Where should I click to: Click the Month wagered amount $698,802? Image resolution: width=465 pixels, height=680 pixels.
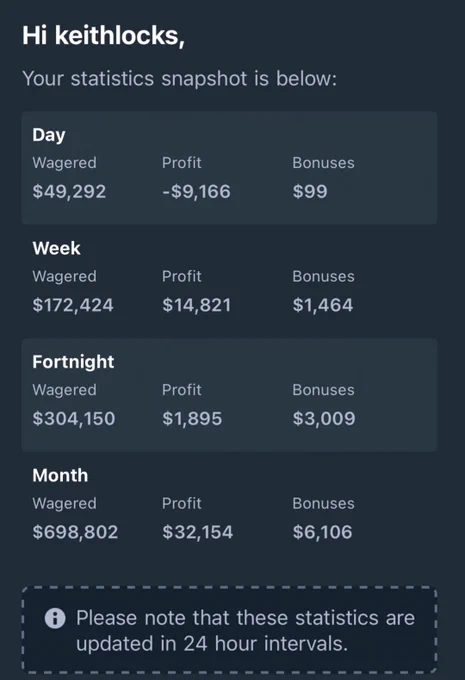(75, 532)
